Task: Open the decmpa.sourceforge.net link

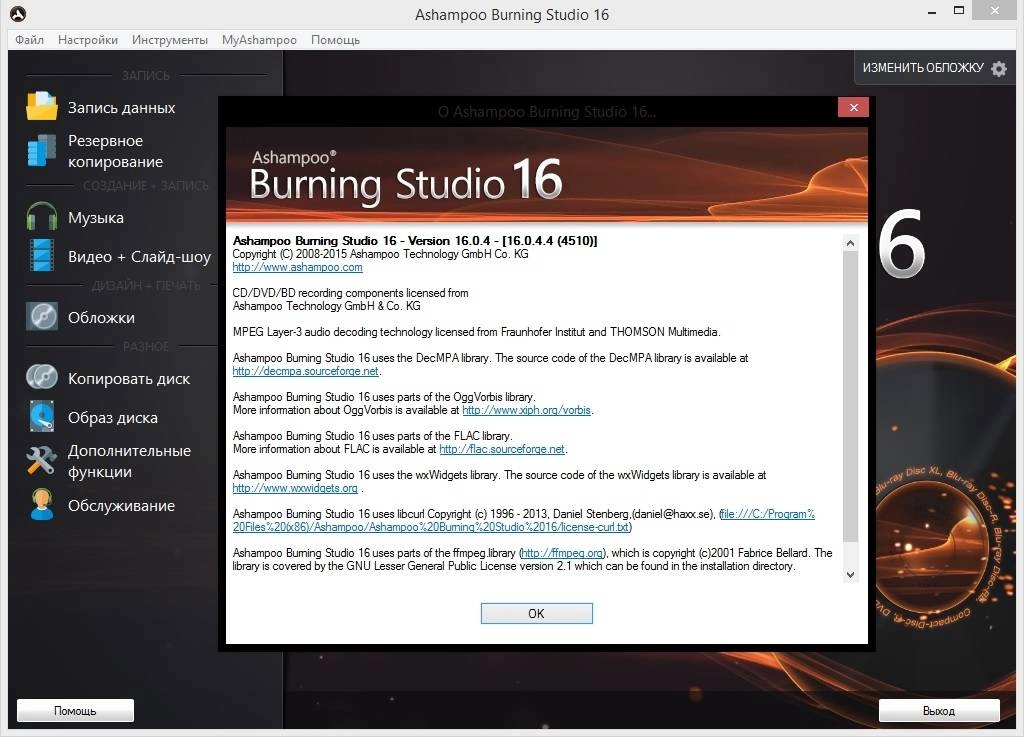Action: (x=306, y=371)
